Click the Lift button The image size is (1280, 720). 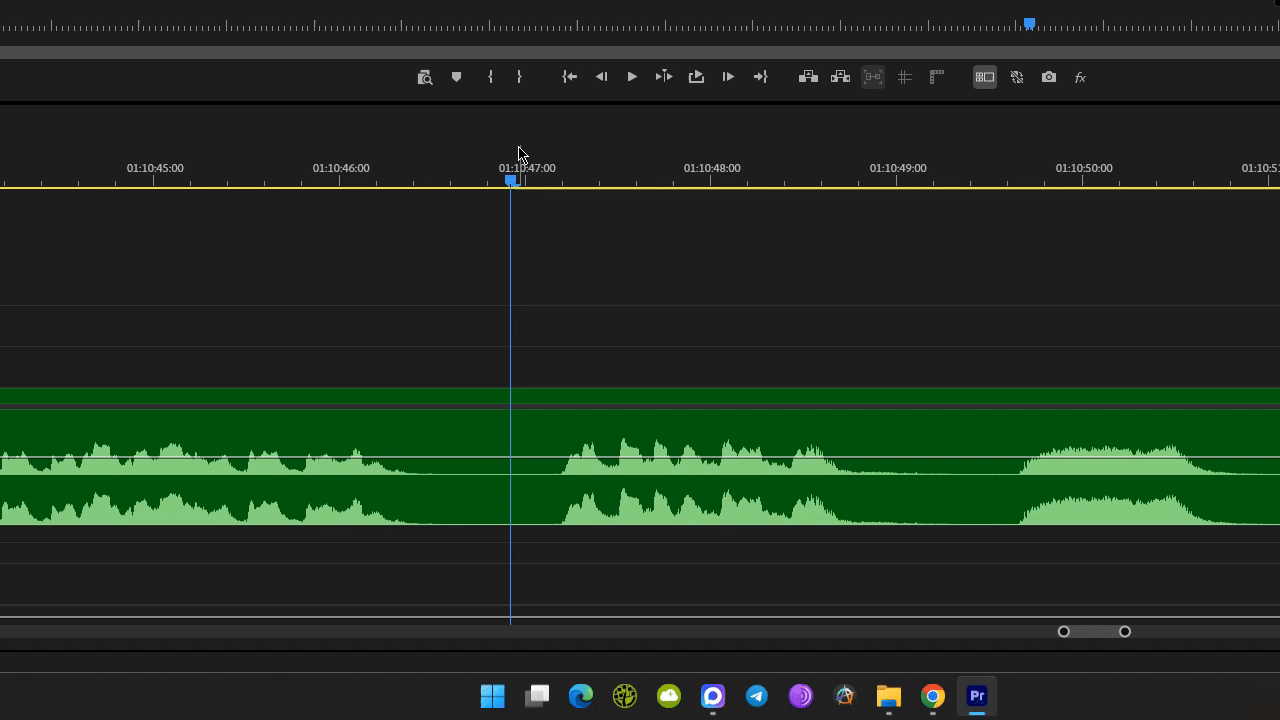point(808,77)
